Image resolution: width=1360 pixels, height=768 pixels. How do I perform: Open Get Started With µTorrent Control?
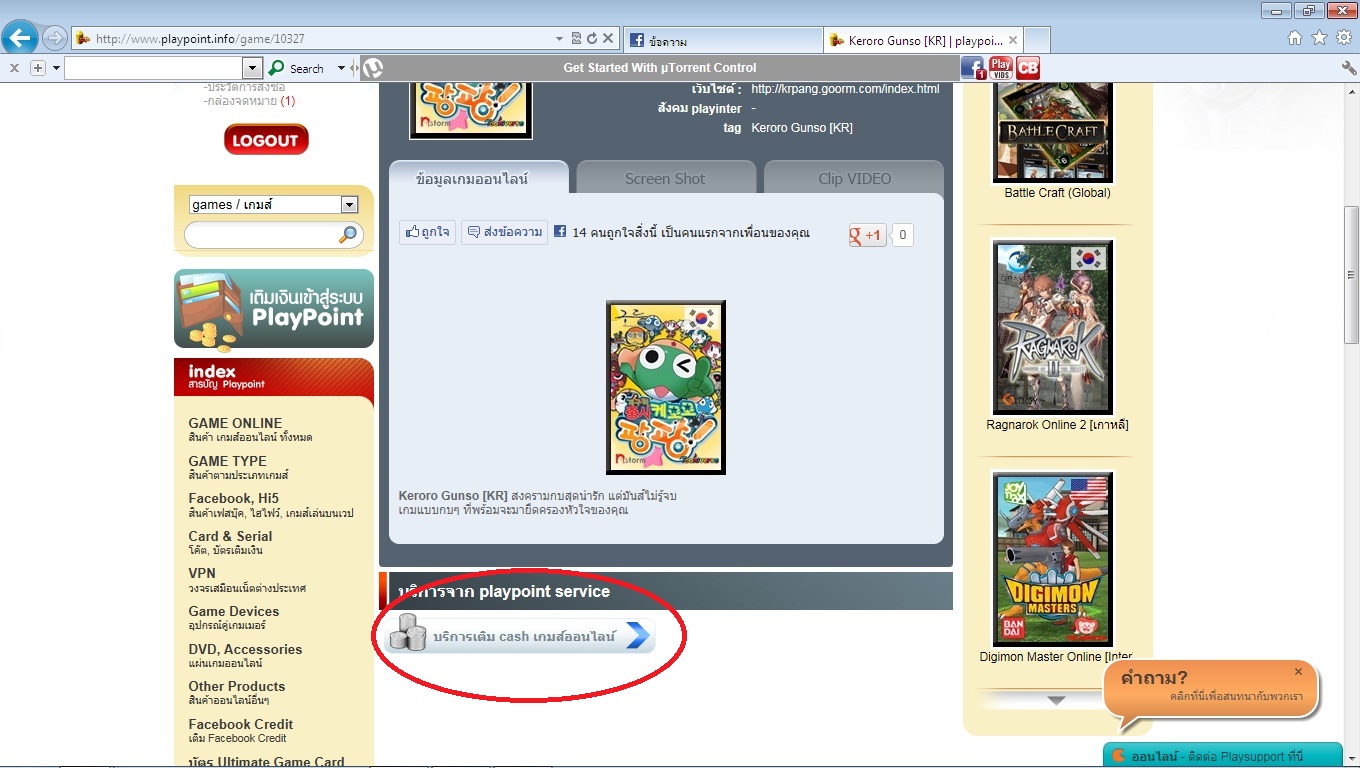[x=660, y=68]
